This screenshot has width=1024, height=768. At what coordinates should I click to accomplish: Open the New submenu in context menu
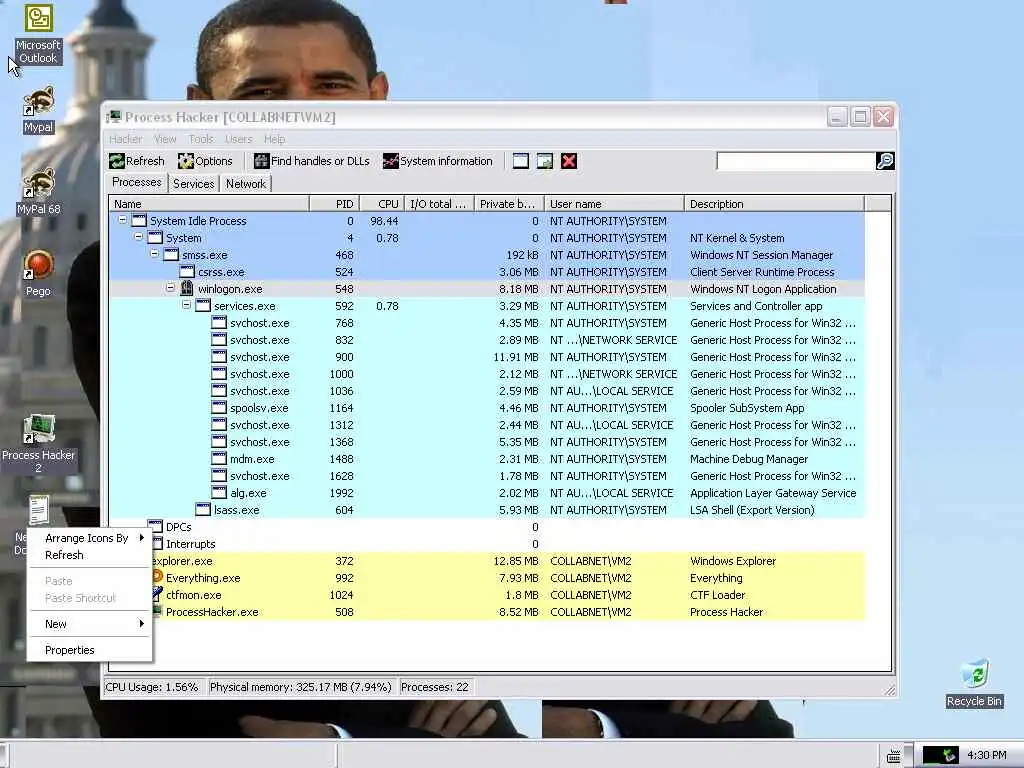[x=89, y=624]
